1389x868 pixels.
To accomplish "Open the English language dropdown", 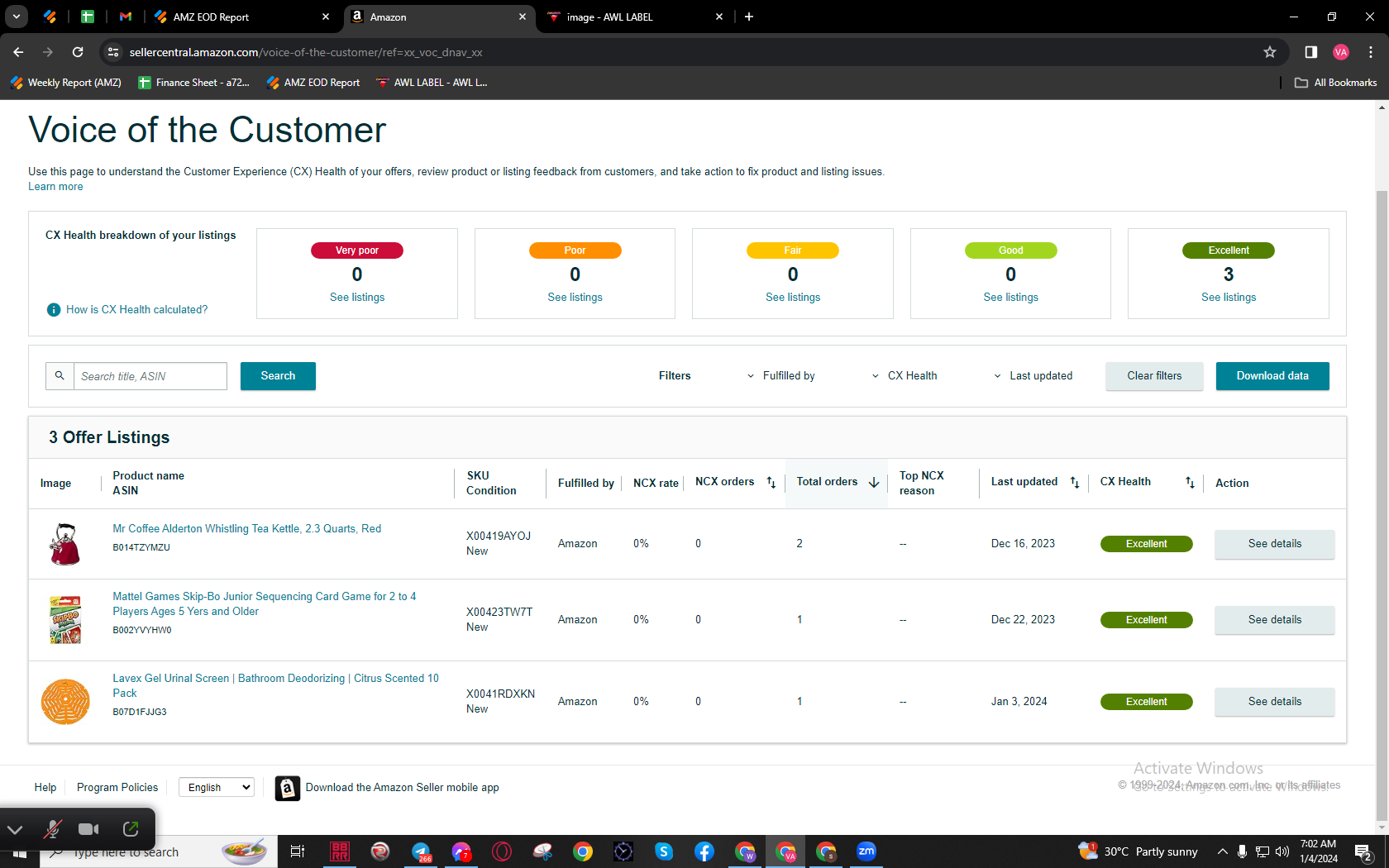I will pos(217,788).
